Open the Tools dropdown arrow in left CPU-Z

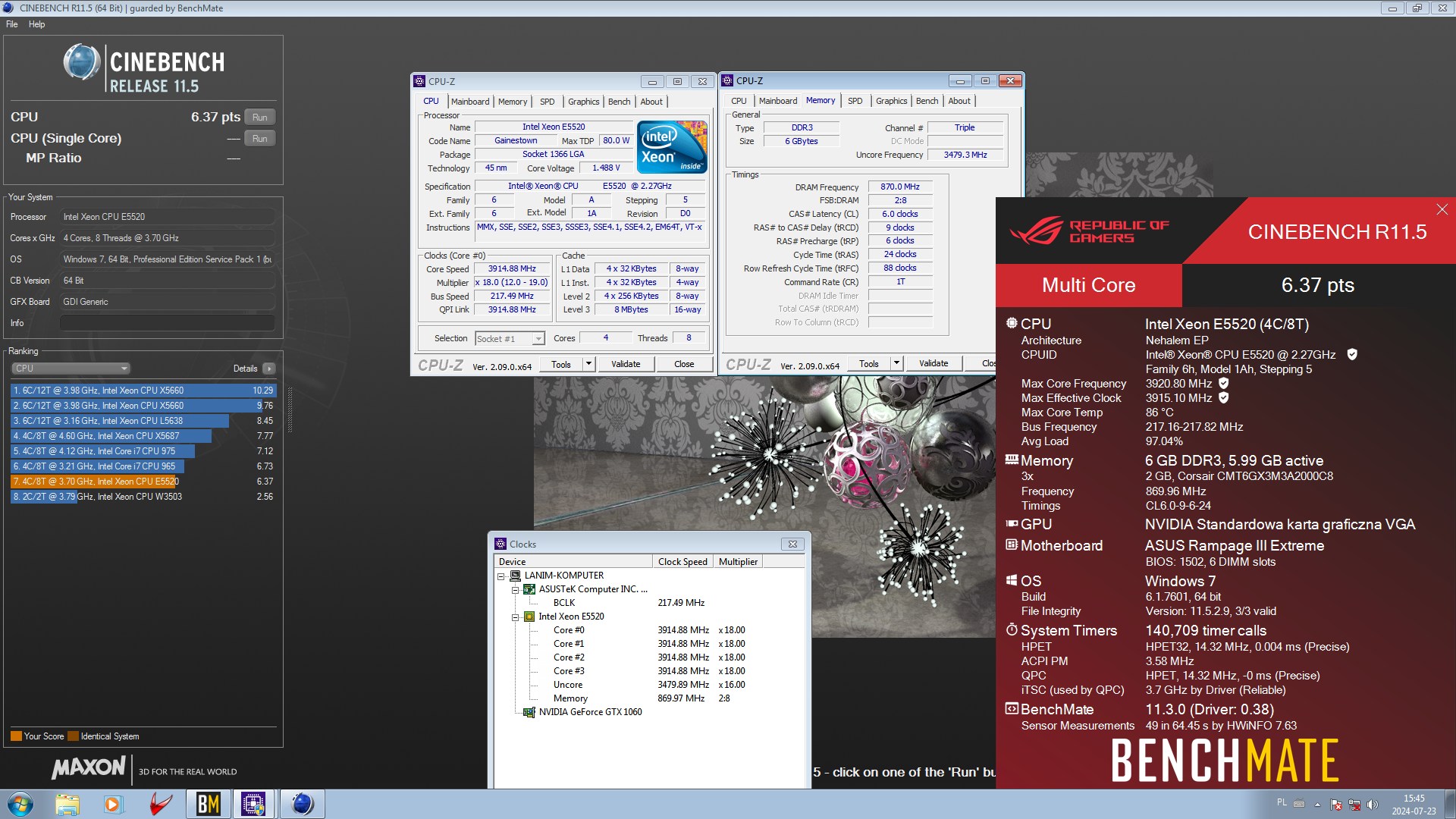coord(588,364)
